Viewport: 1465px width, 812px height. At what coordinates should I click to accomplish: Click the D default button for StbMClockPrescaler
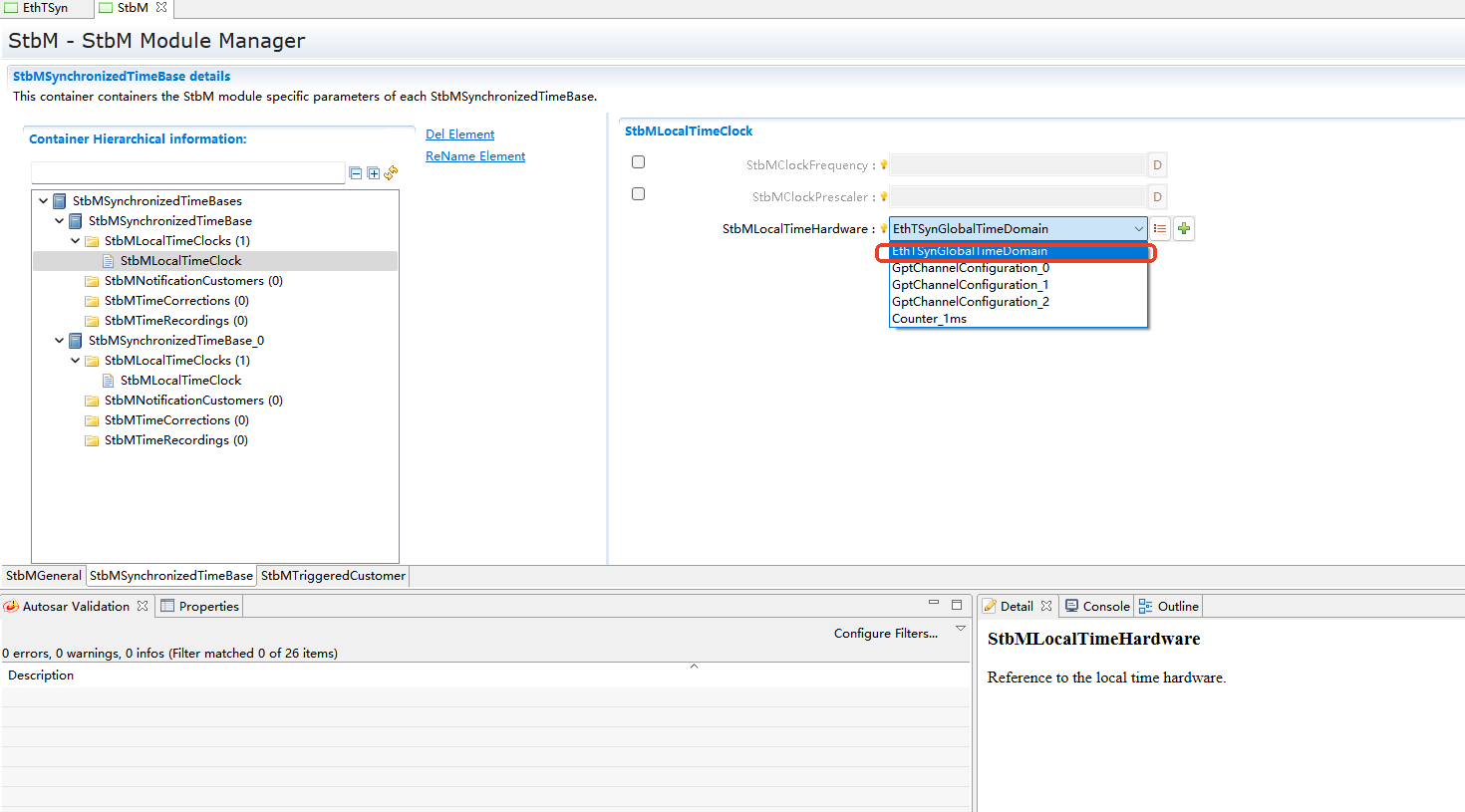click(1157, 197)
